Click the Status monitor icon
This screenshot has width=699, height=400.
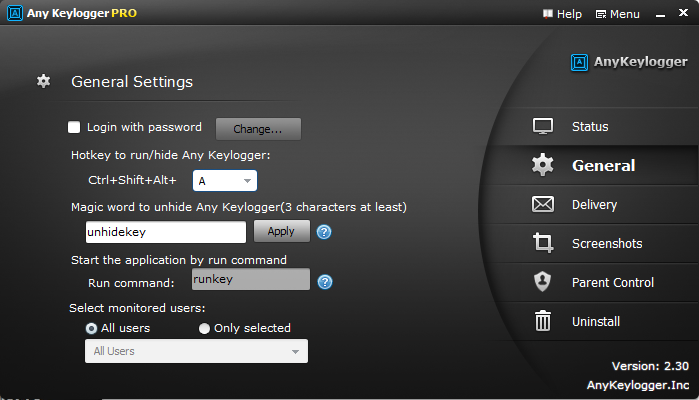point(543,127)
